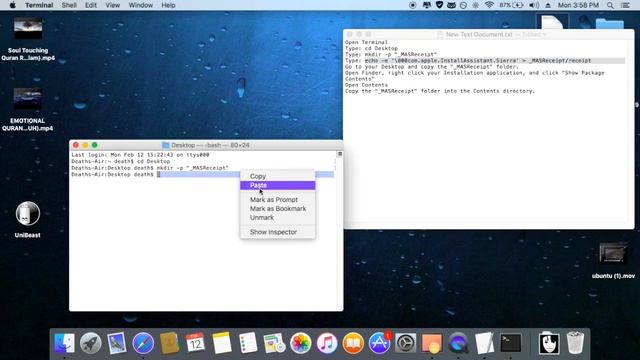Click the round clock-face status icon
640x360 pixels.
tap(463, 5)
